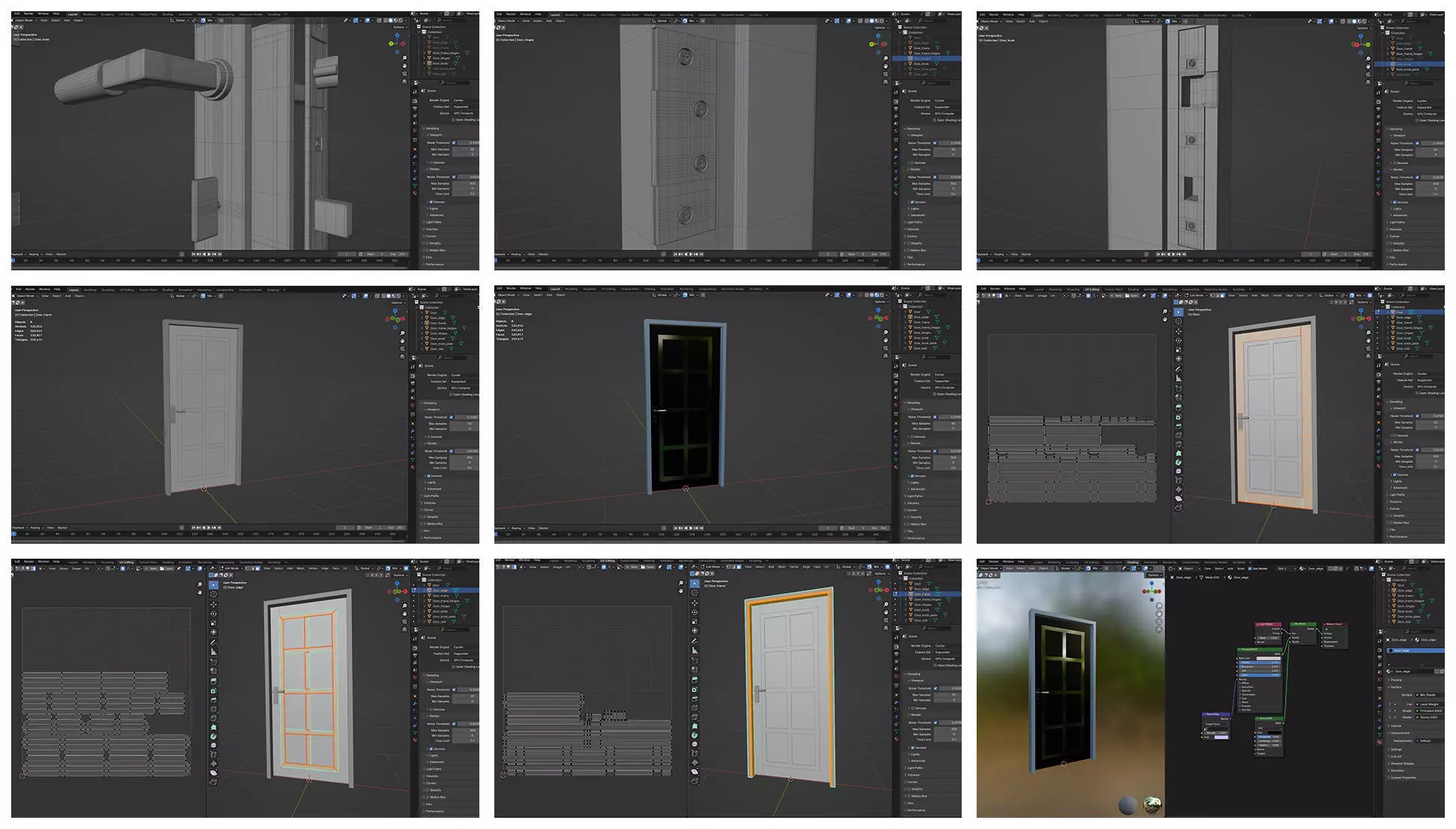Expand Light Paths panel in door handle screenshot
This screenshot has width=1456, height=829.
pos(434,222)
